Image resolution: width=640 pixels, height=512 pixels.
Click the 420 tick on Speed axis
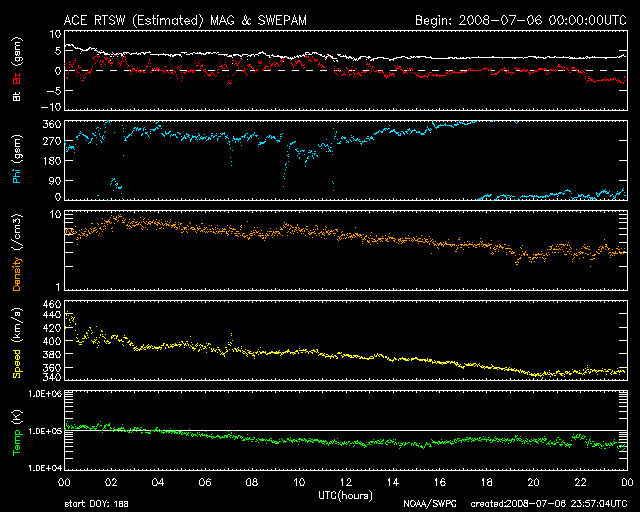[52, 328]
